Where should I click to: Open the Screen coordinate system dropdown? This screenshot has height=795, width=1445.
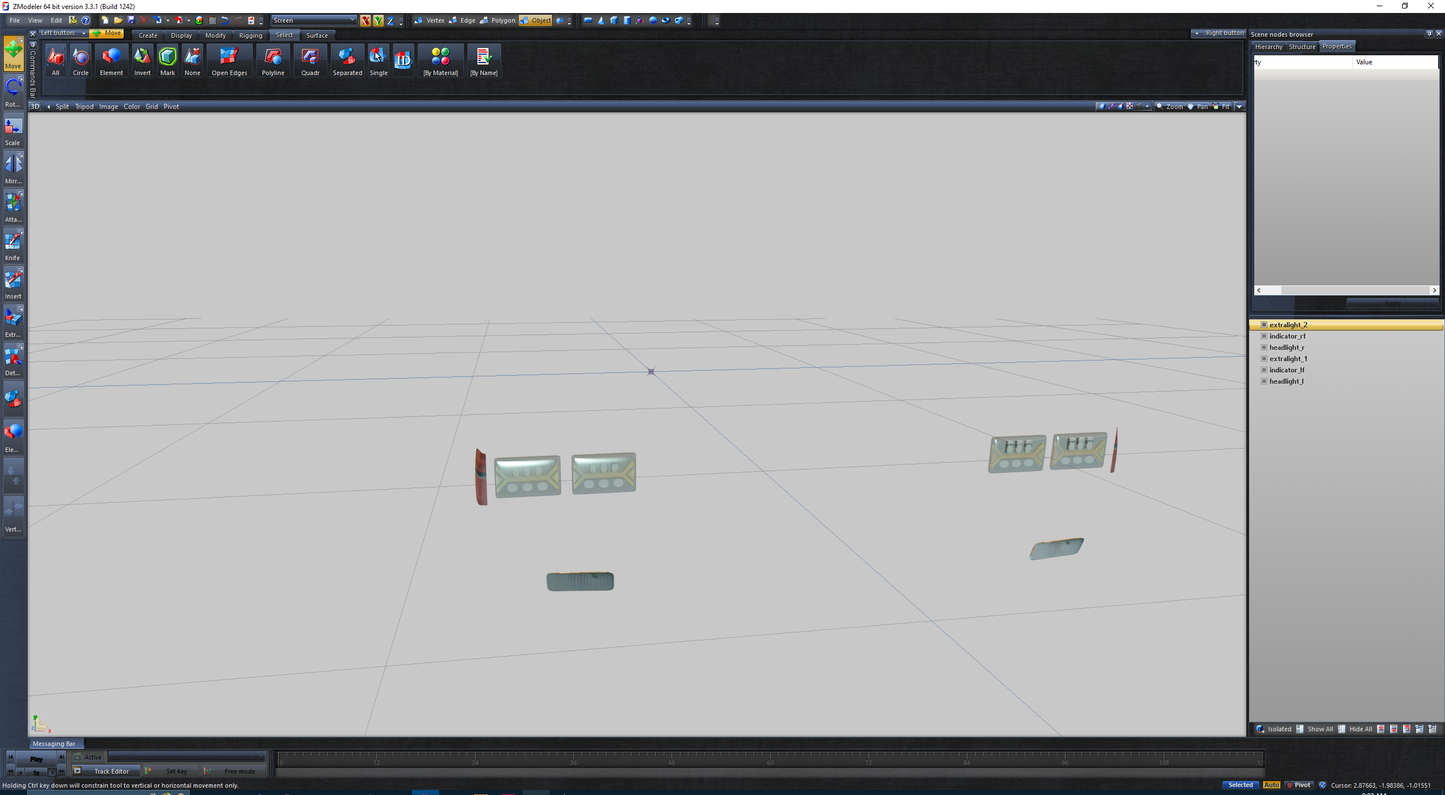pyautogui.click(x=314, y=20)
